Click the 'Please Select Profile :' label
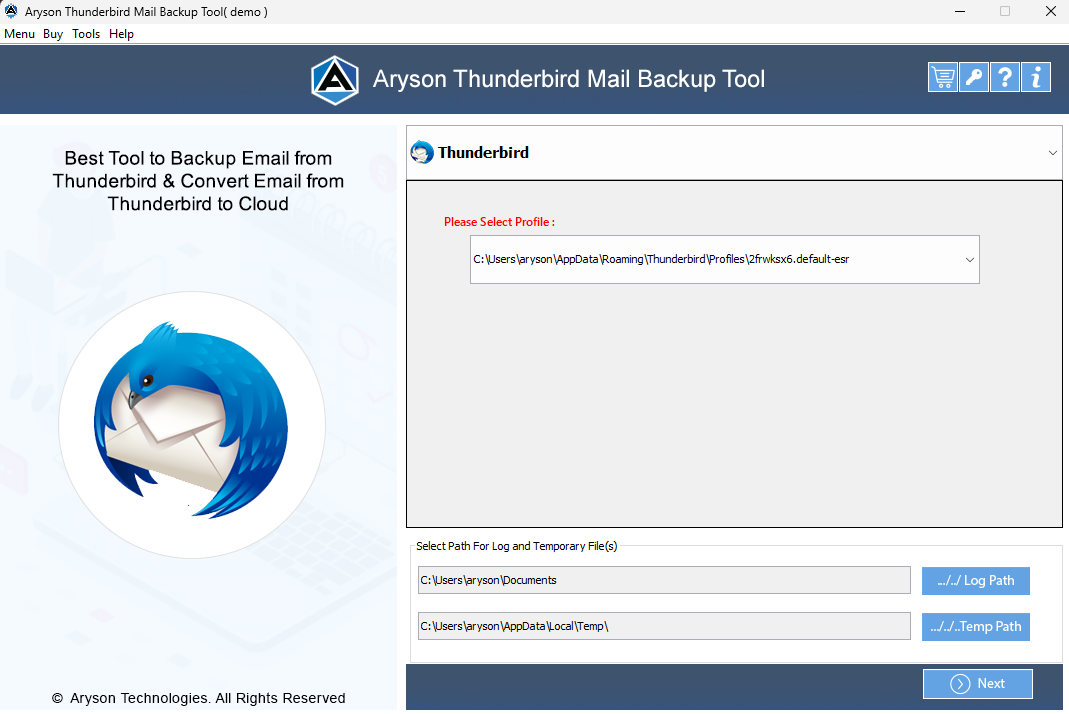The height and width of the screenshot is (714, 1069). pyautogui.click(x=499, y=222)
